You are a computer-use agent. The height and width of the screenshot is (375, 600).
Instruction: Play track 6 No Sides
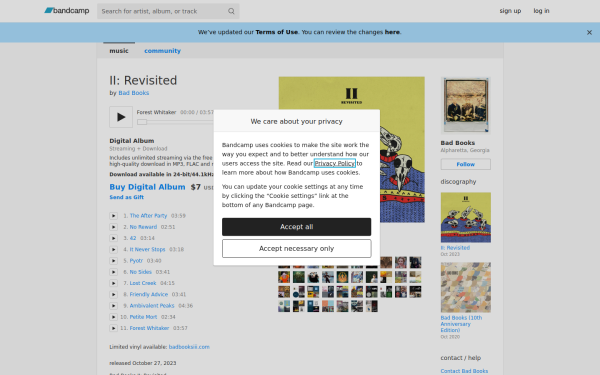pyautogui.click(x=113, y=272)
